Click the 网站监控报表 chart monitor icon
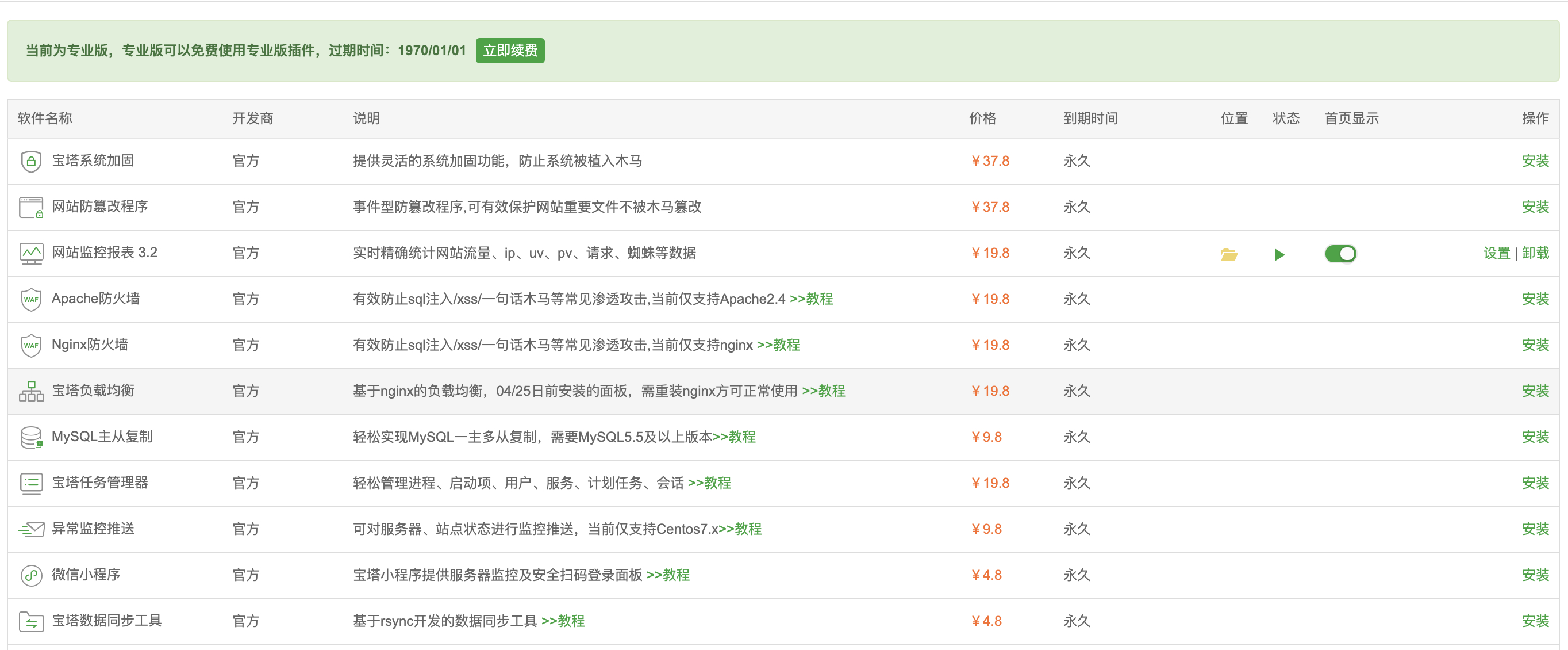The image size is (1568, 650). click(x=31, y=254)
